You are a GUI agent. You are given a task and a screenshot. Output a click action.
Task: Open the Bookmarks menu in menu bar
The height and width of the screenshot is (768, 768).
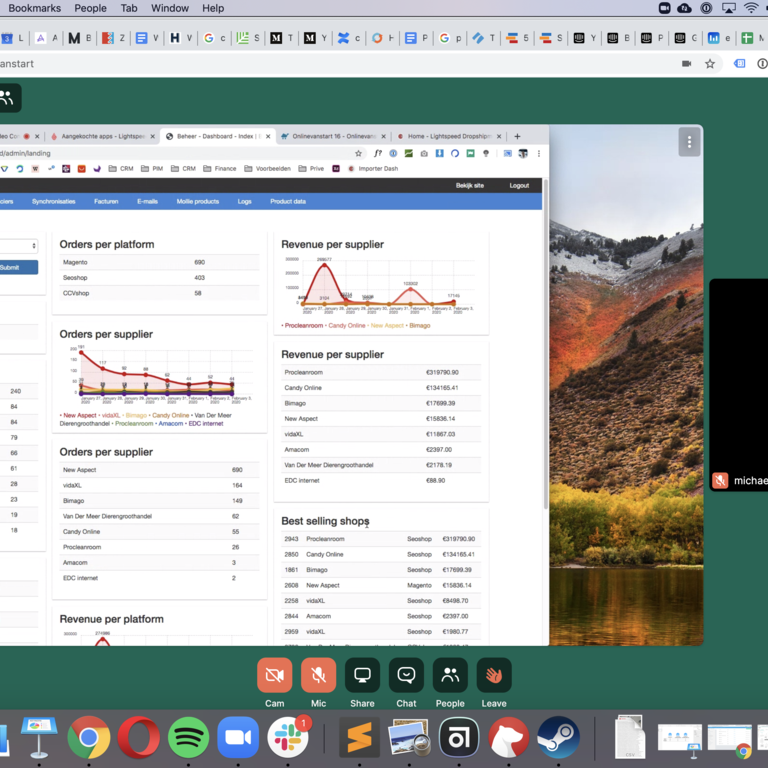[34, 8]
